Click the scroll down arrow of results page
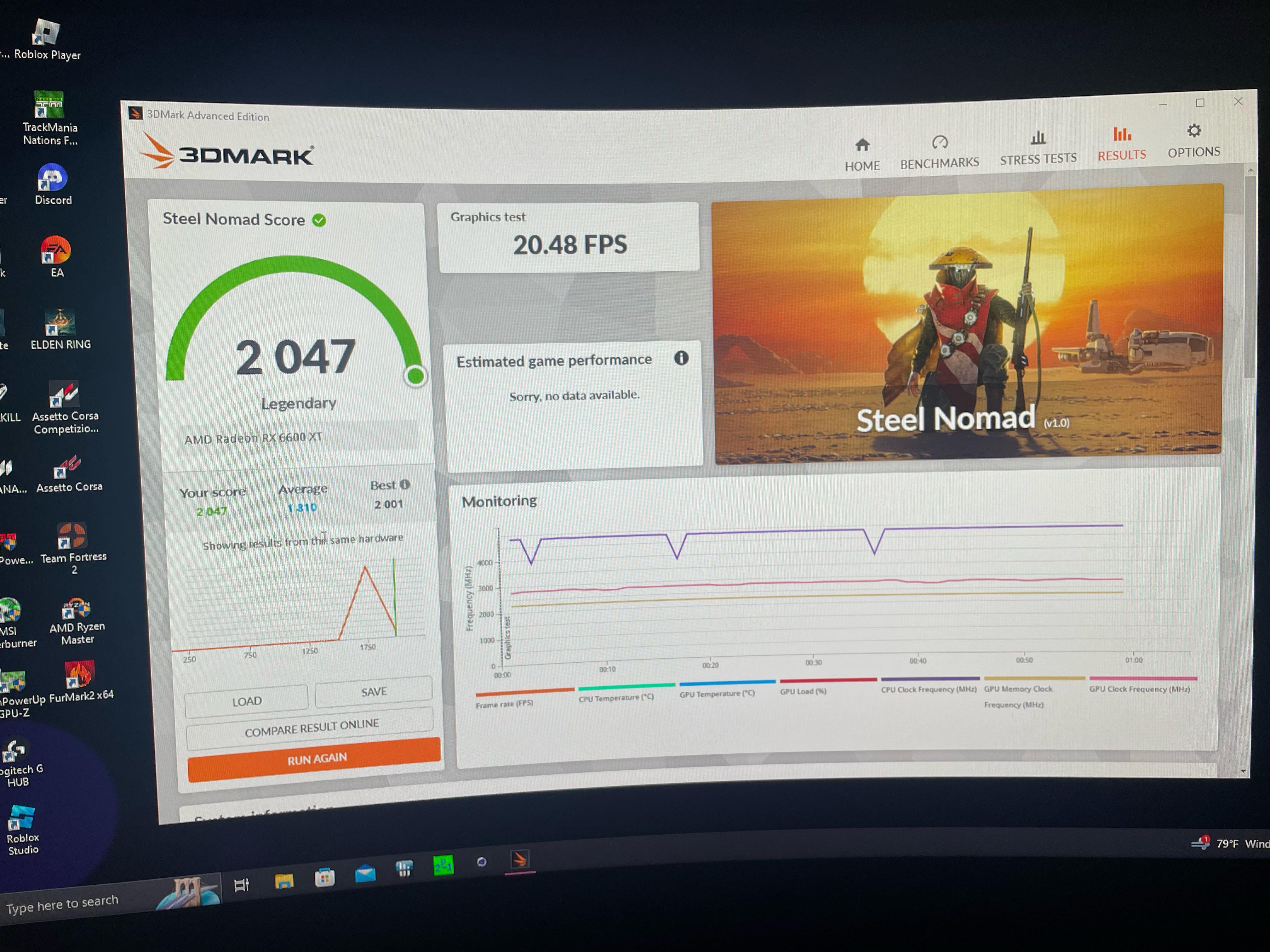1270x952 pixels. tap(1244, 771)
